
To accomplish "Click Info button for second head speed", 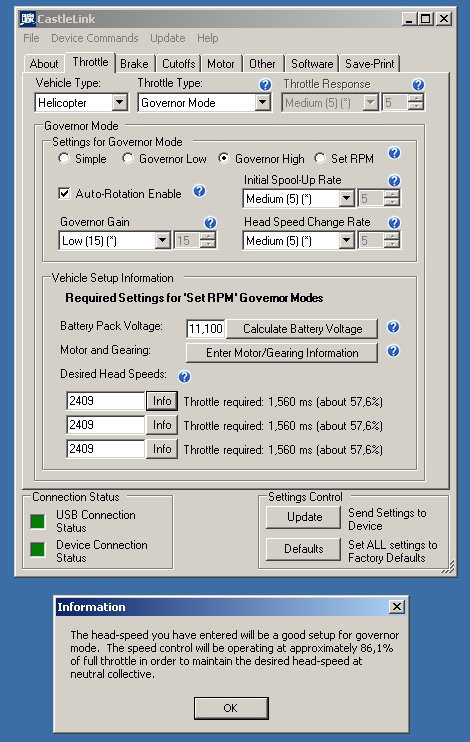I will coord(162,425).
